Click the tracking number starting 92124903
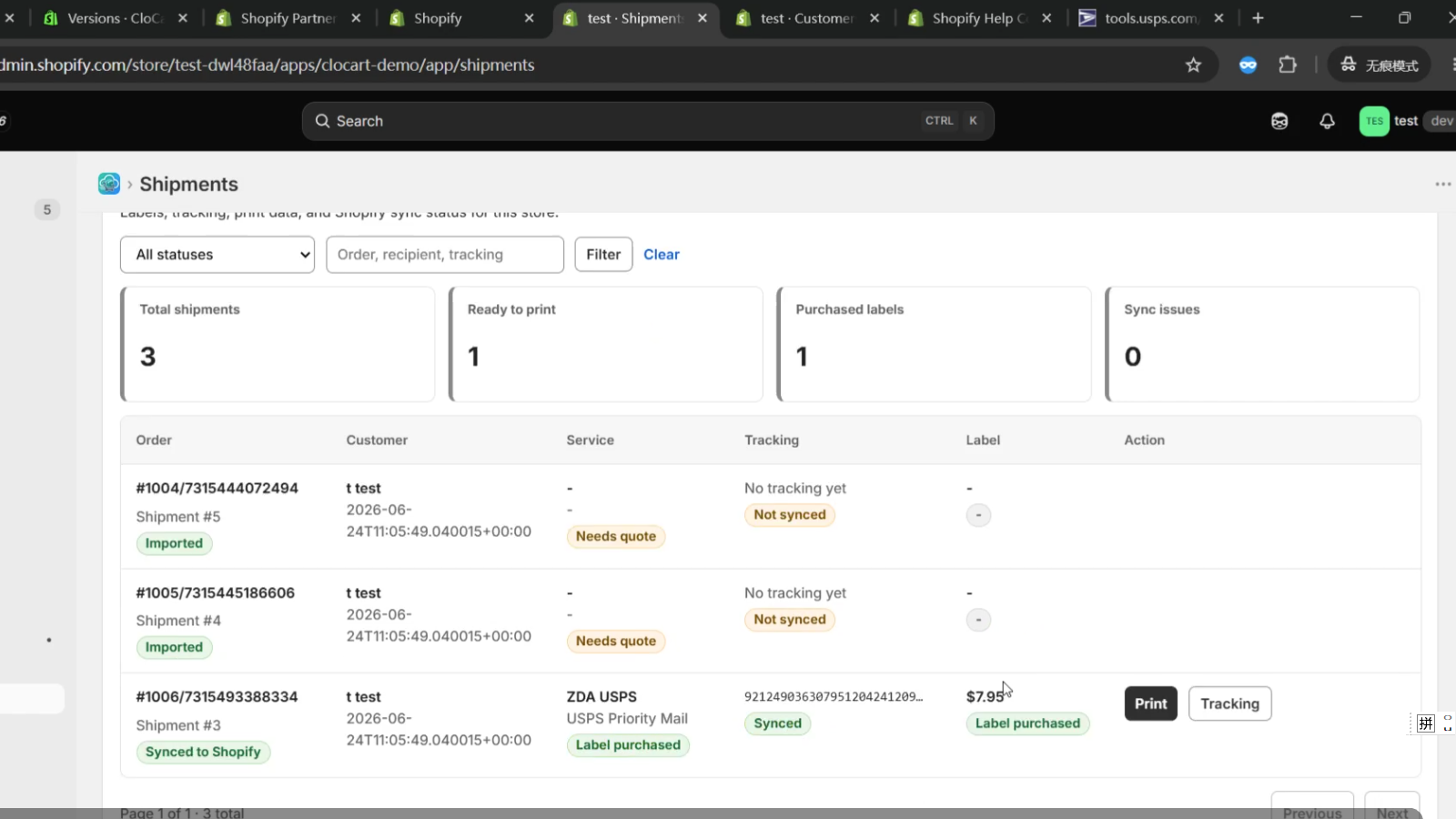 834,697
